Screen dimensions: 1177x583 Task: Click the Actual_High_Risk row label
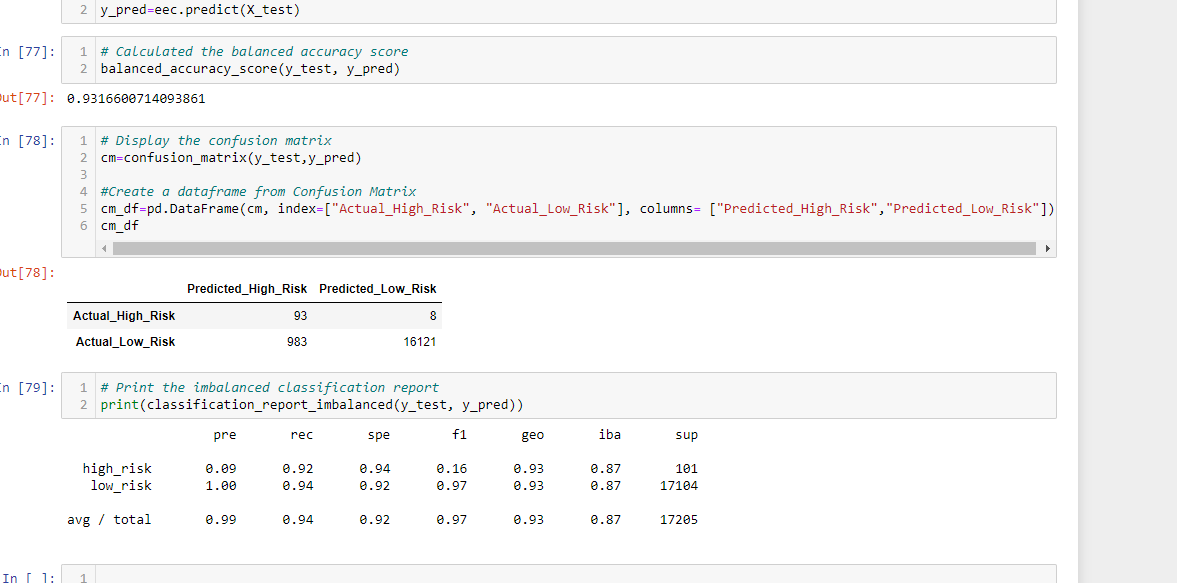coord(124,316)
